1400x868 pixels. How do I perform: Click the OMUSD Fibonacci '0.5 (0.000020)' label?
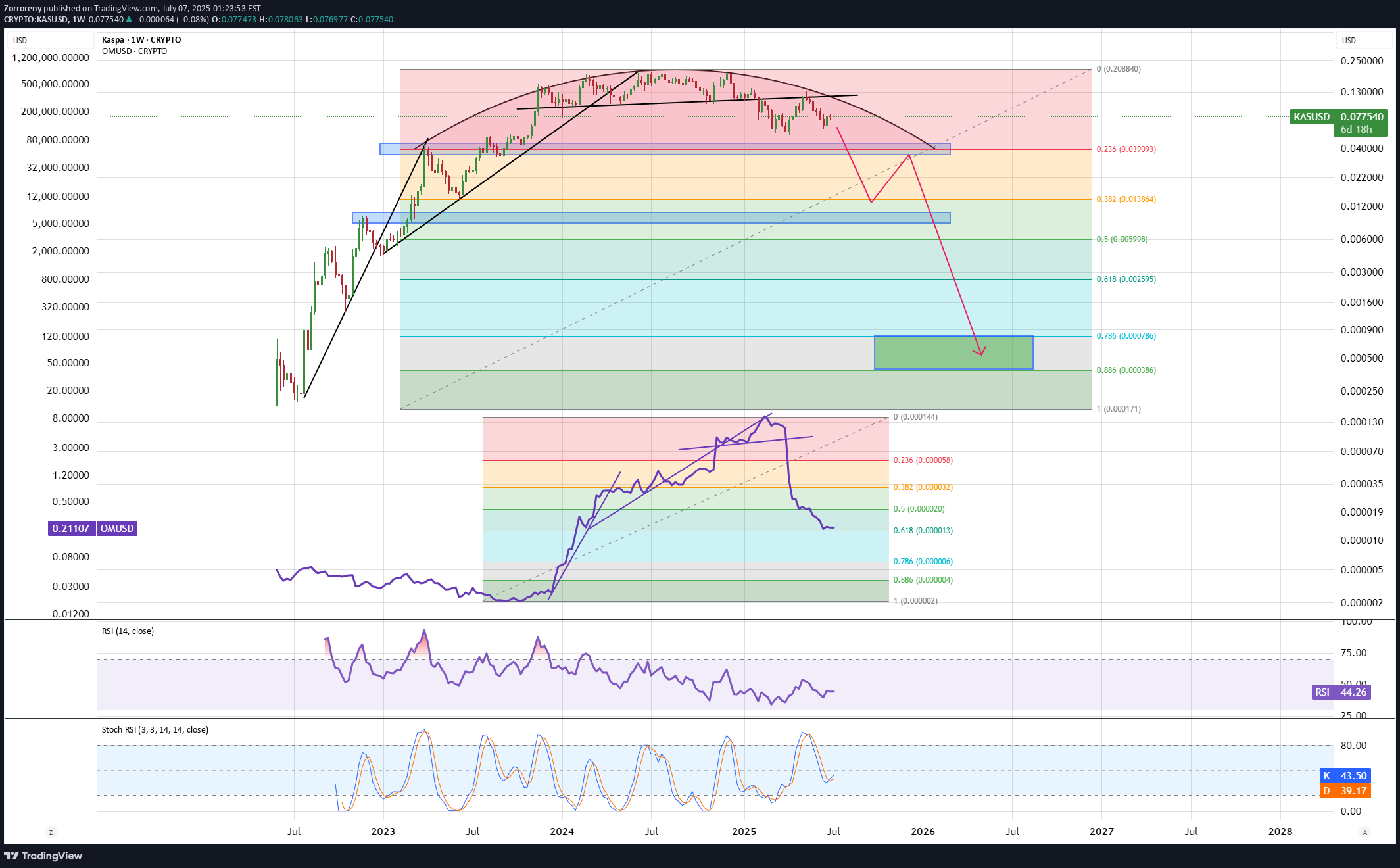[919, 509]
